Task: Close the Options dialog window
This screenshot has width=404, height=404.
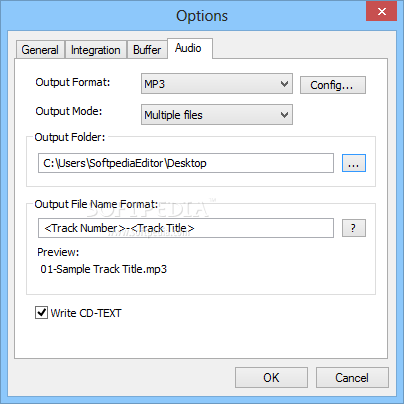Action: 381,12
